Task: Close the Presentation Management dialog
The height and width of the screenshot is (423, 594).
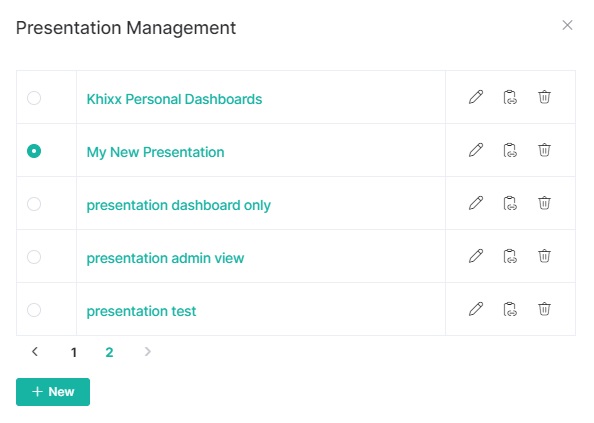Action: (x=567, y=25)
